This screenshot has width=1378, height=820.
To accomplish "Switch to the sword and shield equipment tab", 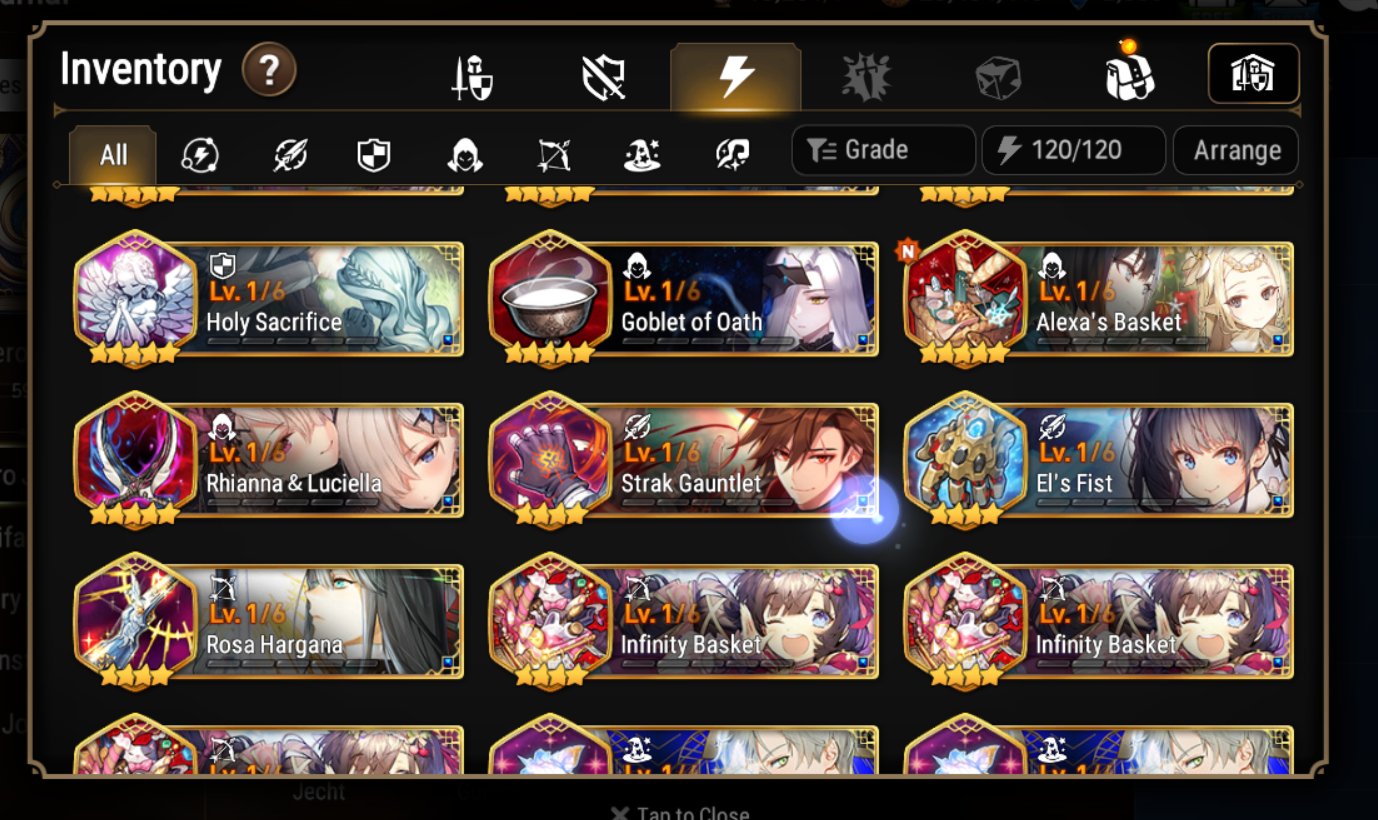I will [x=472, y=77].
